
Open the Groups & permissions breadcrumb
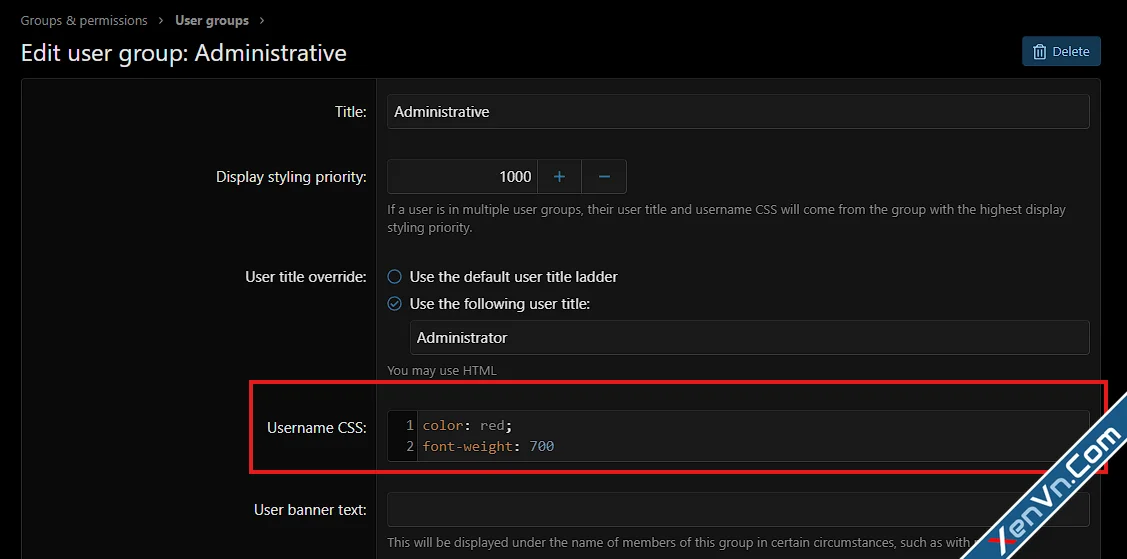tap(84, 20)
